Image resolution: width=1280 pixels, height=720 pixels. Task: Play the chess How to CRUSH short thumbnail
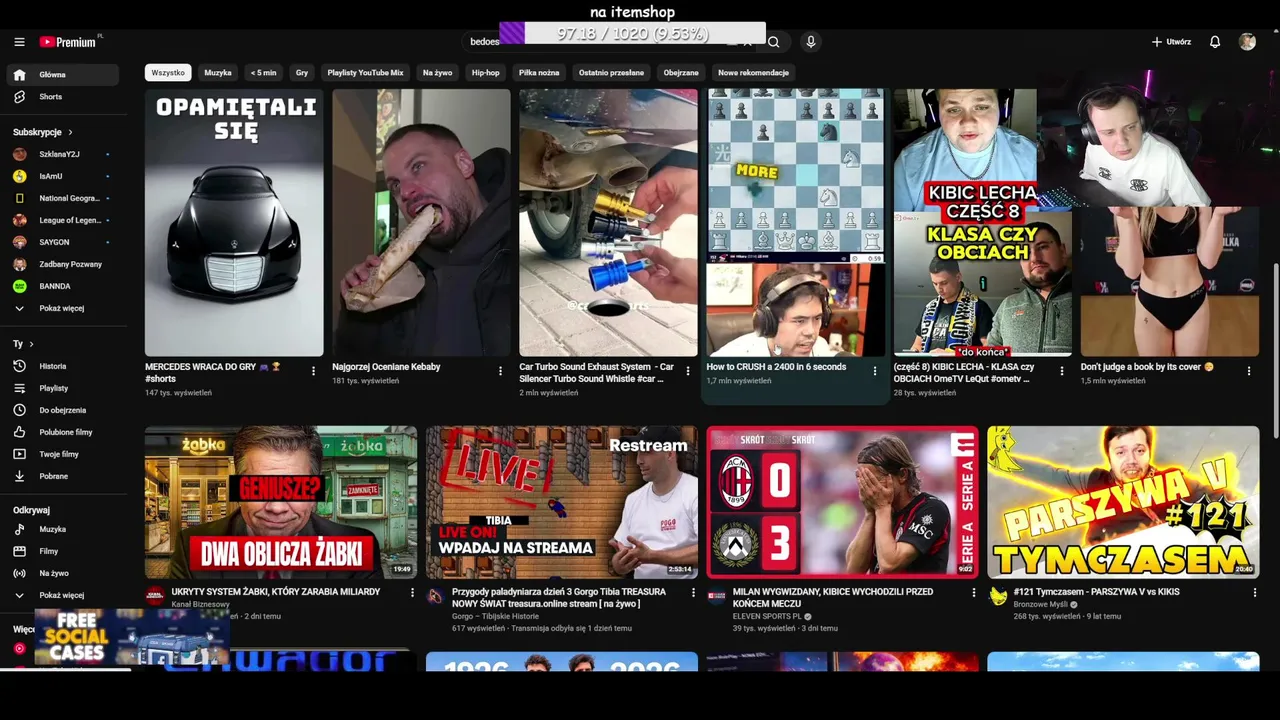(x=795, y=222)
